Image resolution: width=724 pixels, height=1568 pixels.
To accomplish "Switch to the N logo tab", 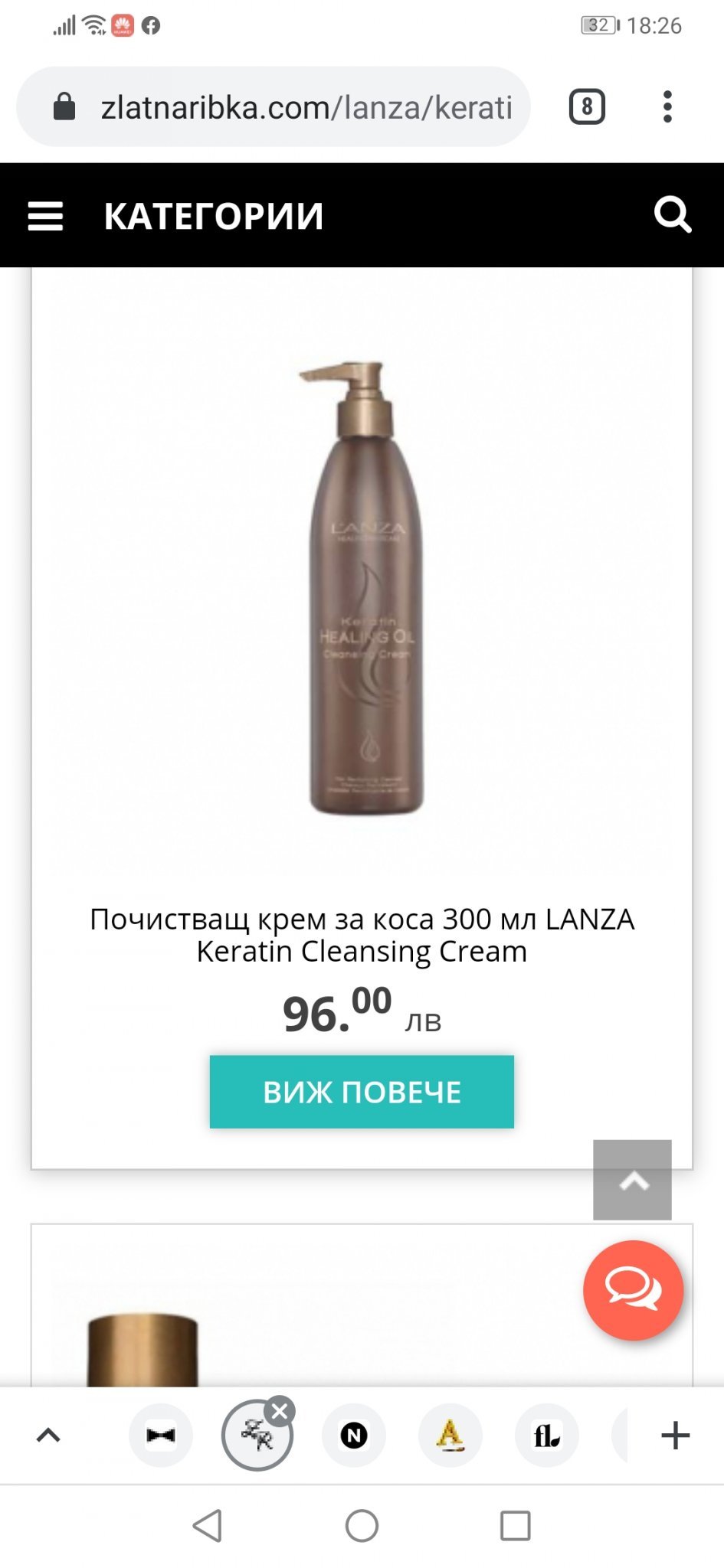I will coord(354,1436).
